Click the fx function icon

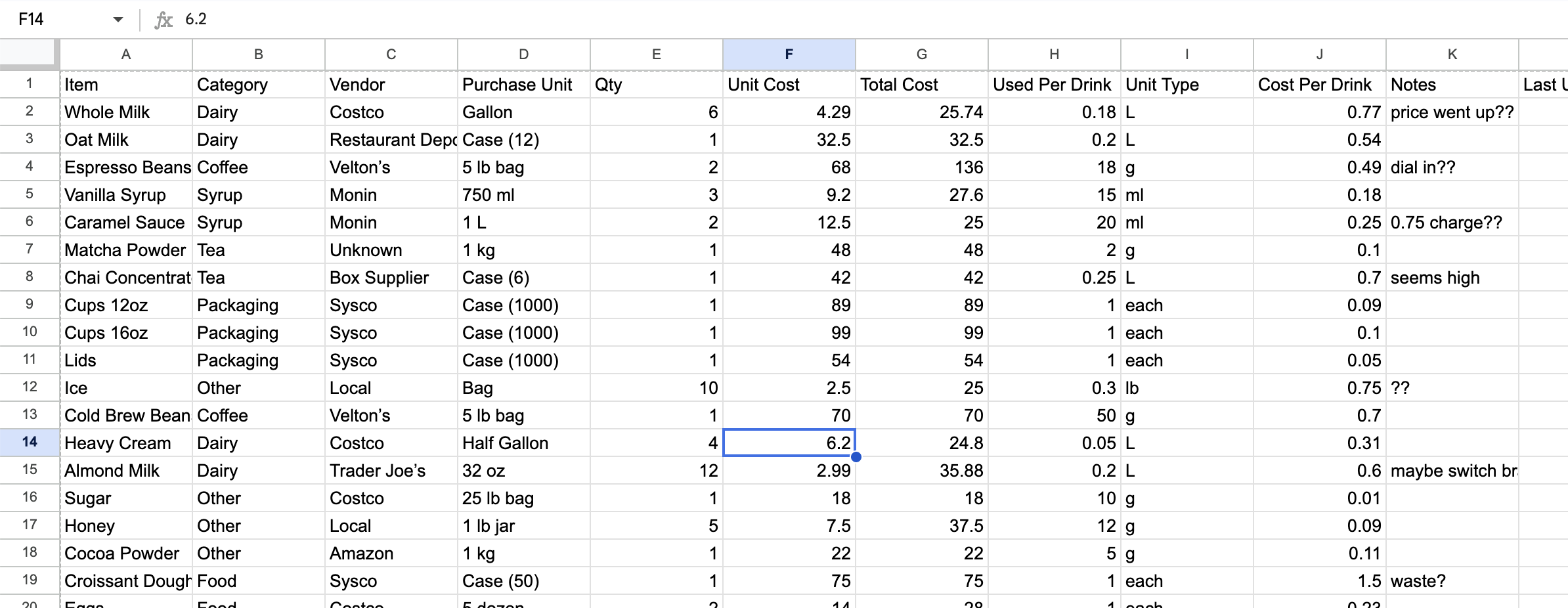[163, 20]
